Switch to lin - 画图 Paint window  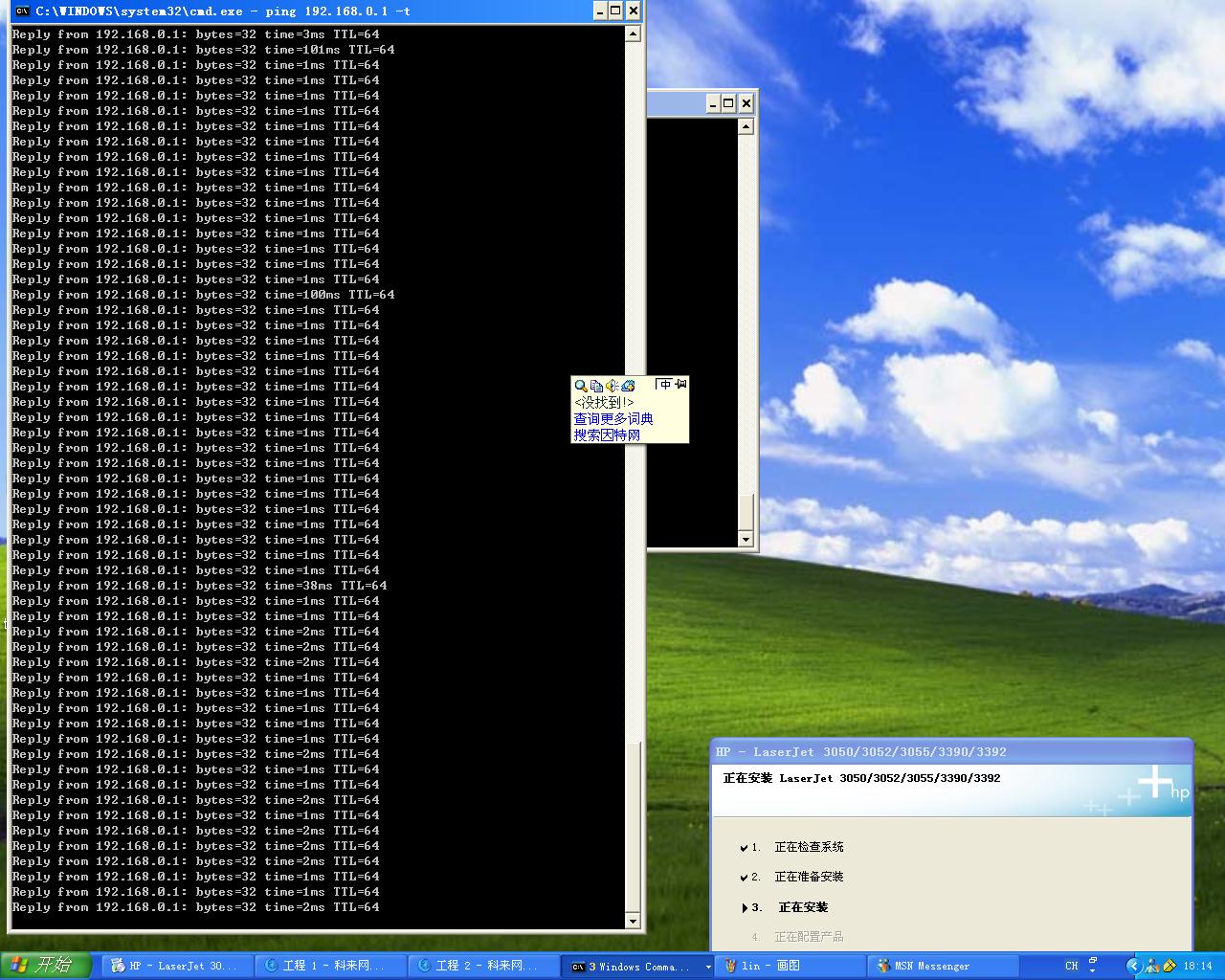point(790,967)
